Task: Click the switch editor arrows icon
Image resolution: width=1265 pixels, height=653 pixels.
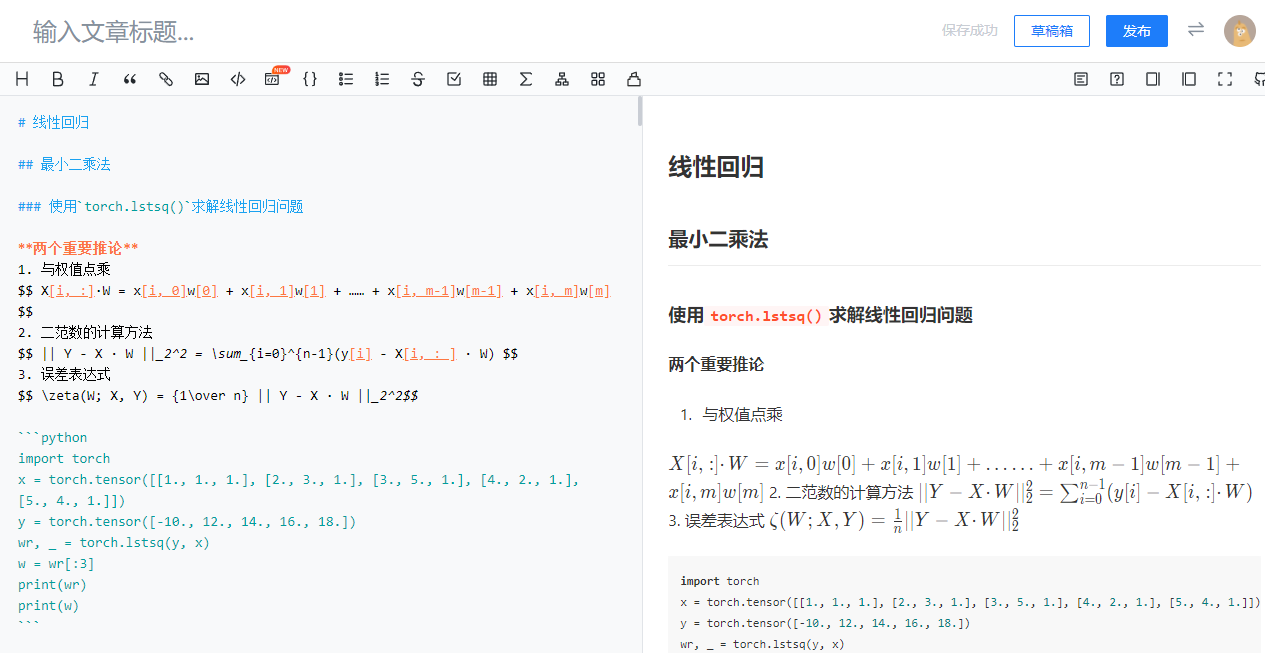Action: pos(1196,30)
